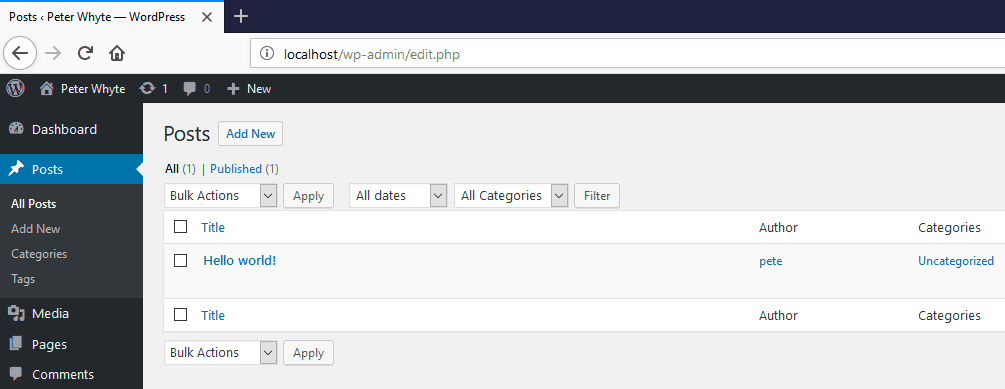Click the plus New icon
The image size is (1005, 389).
click(233, 88)
